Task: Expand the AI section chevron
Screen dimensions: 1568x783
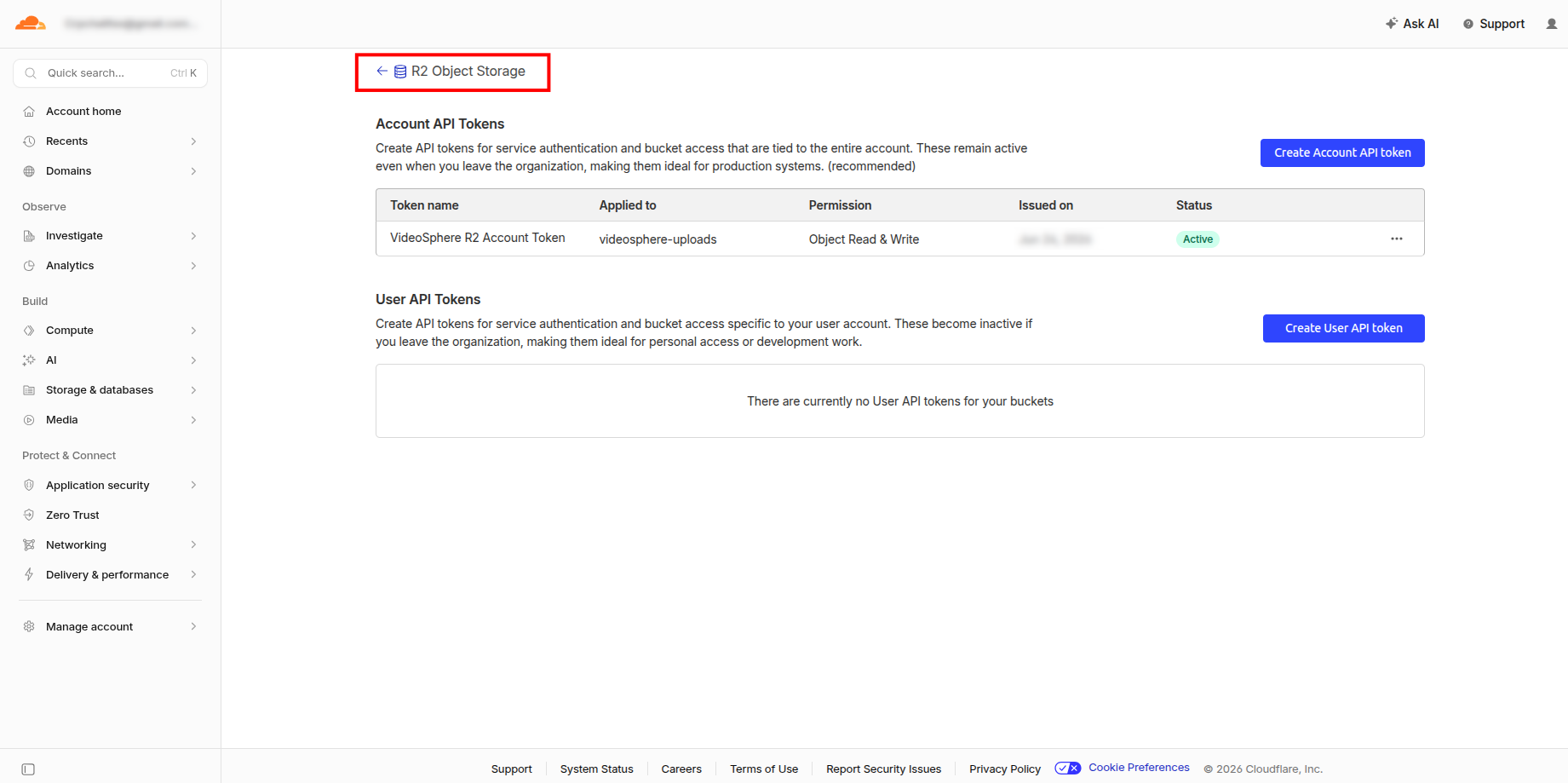Action: [x=194, y=360]
